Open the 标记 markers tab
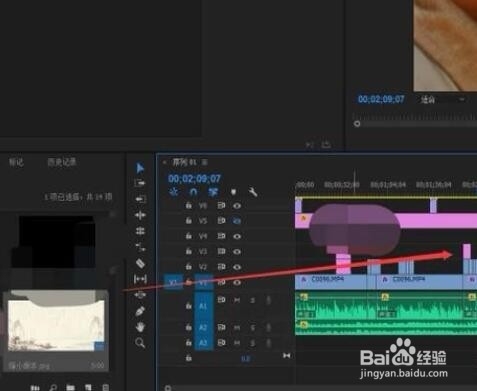Screen dimensions: 477x391 [x=16, y=162]
